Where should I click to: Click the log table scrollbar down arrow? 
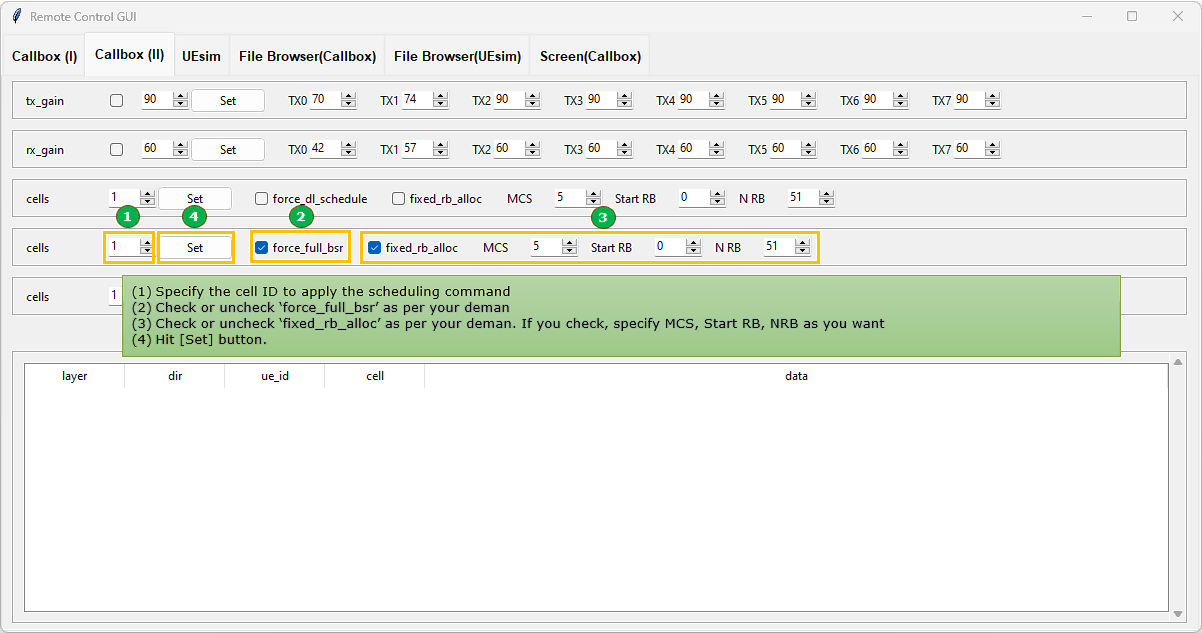pyautogui.click(x=1178, y=614)
